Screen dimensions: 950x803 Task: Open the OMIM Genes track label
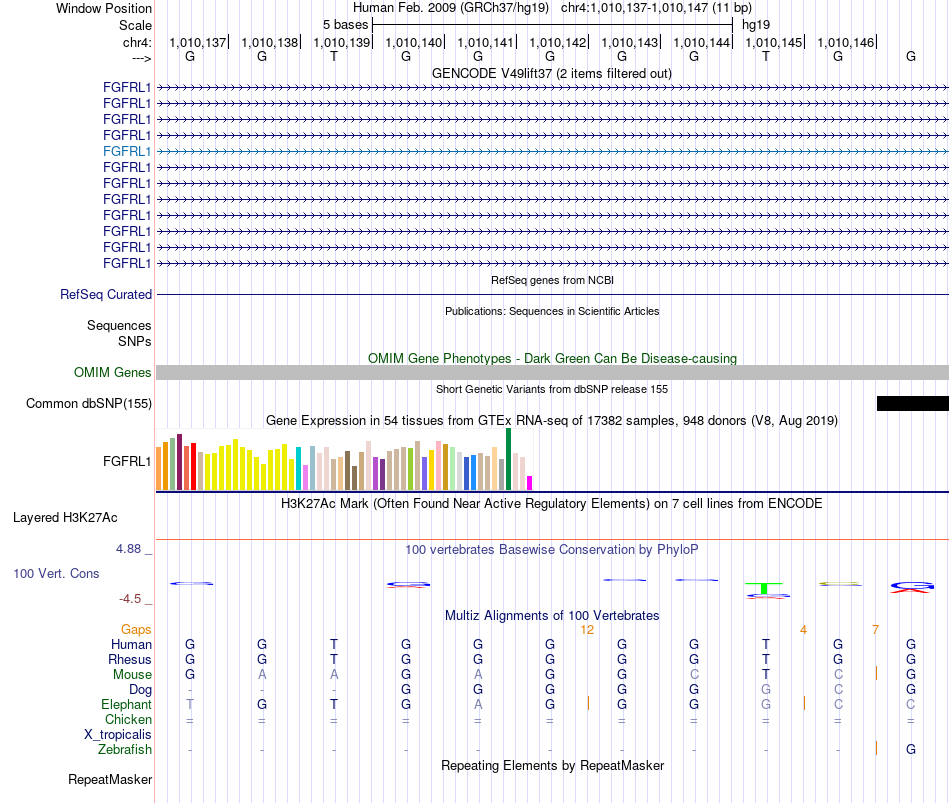pos(113,373)
